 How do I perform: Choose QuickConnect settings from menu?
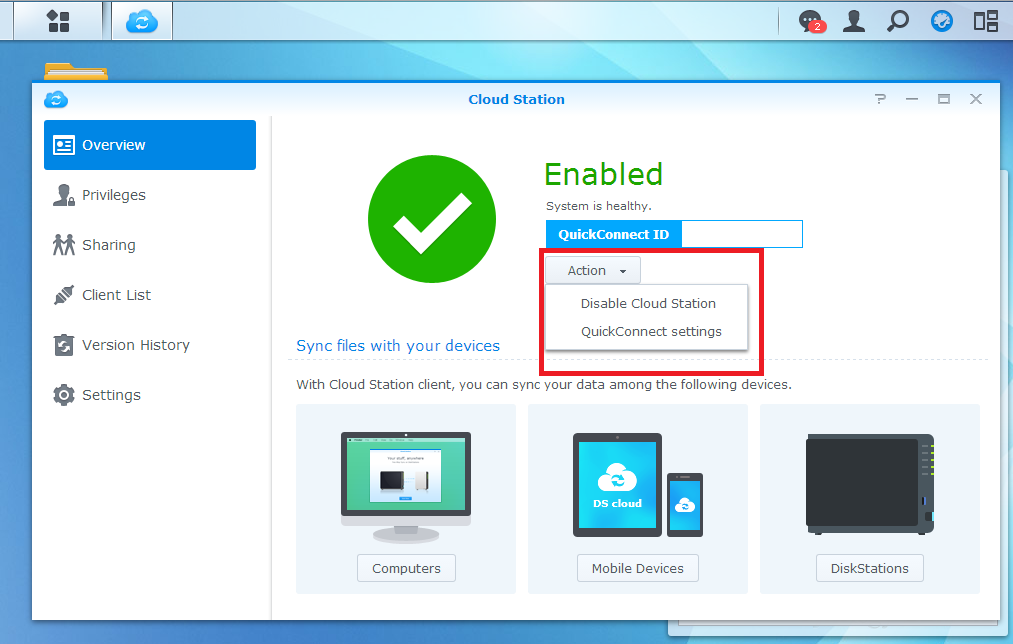point(651,331)
